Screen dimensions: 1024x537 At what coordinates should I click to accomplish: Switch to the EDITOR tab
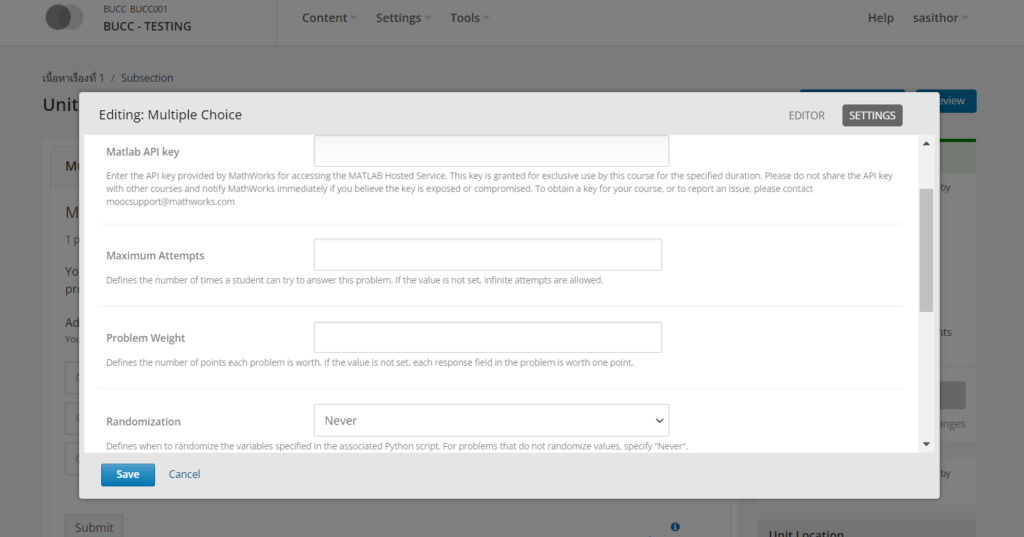(806, 116)
